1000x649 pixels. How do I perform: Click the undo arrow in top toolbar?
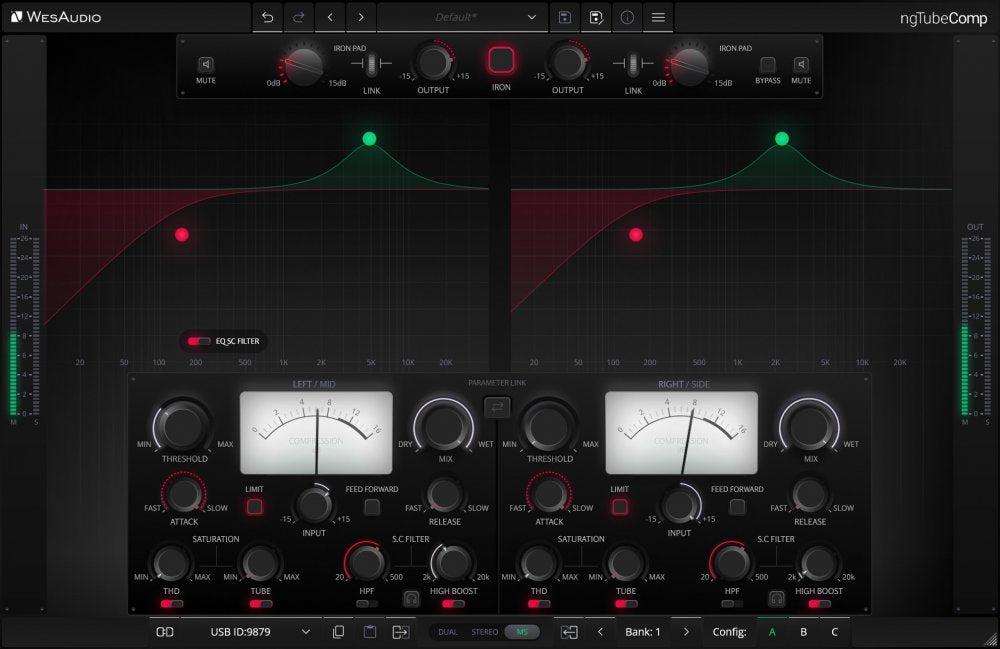(x=267, y=17)
